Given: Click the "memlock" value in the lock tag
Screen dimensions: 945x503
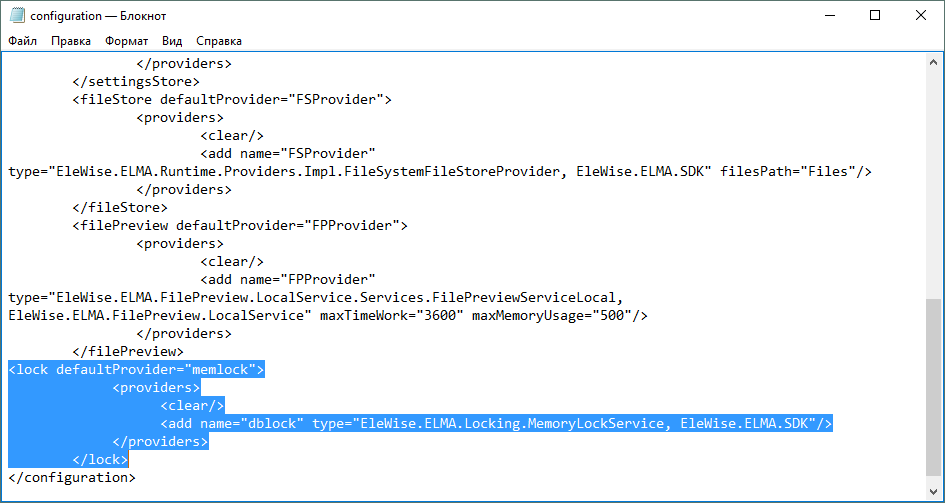Looking at the screenshot, I should (x=225, y=369).
